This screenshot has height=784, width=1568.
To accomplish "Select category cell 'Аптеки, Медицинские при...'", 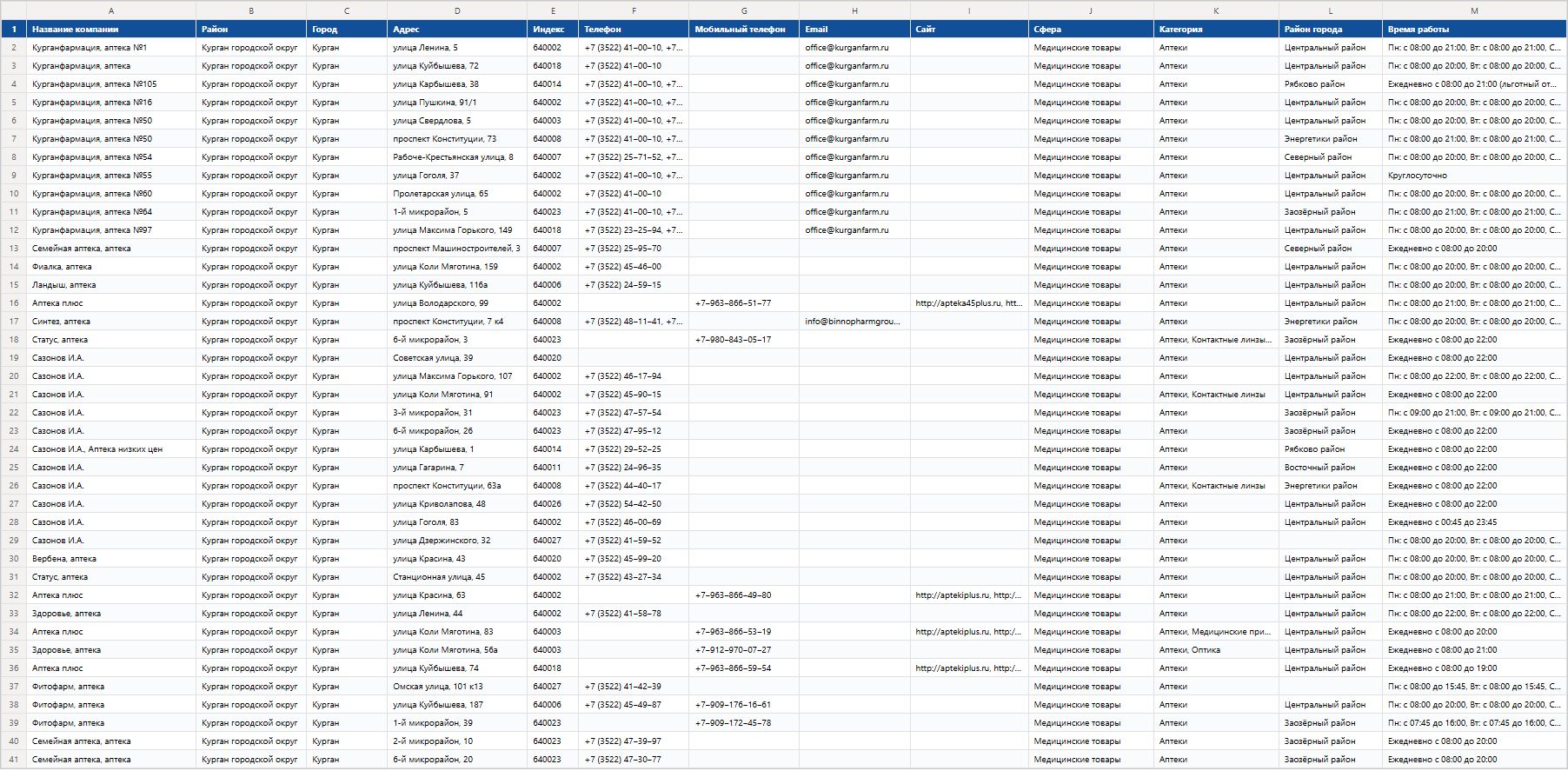I will click(x=1216, y=632).
